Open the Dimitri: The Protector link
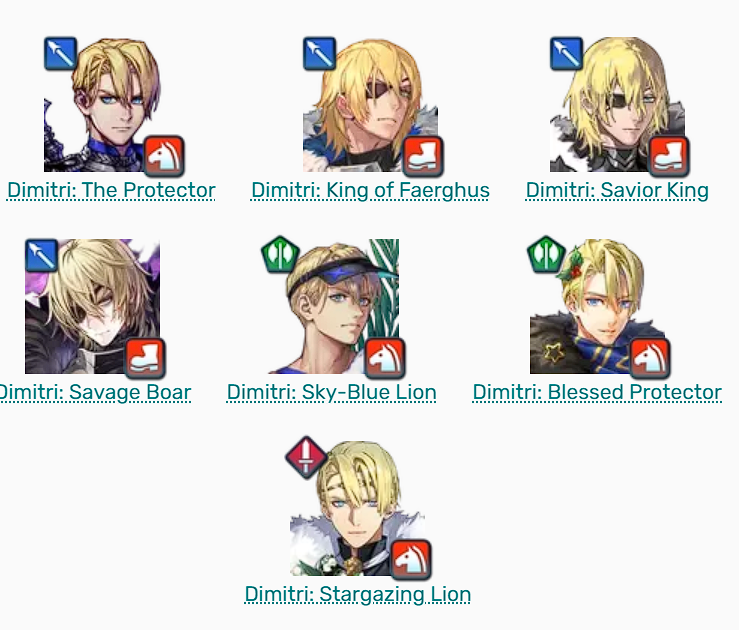This screenshot has height=630, width=739. pyautogui.click(x=111, y=190)
